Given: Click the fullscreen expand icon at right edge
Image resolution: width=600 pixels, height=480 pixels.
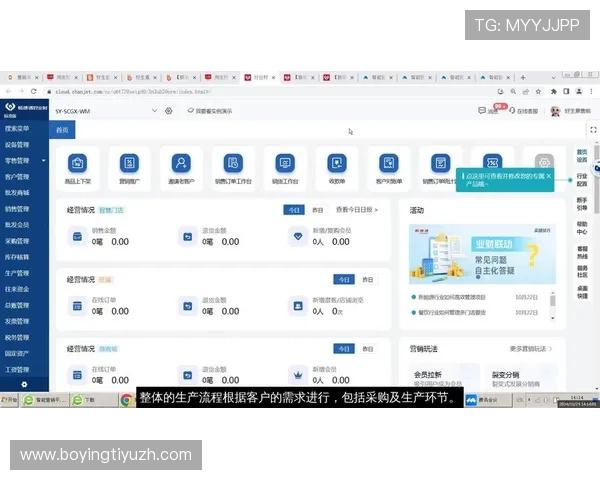Looking at the screenshot, I should pos(593,130).
